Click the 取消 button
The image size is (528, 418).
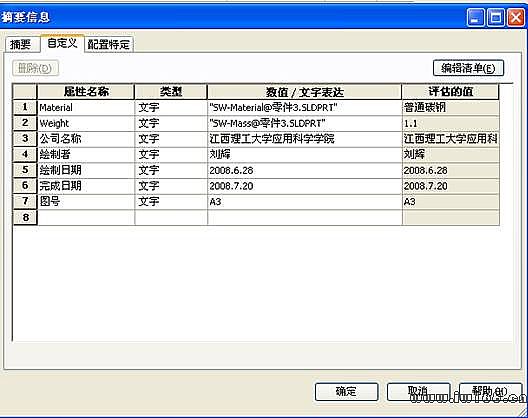418,391
